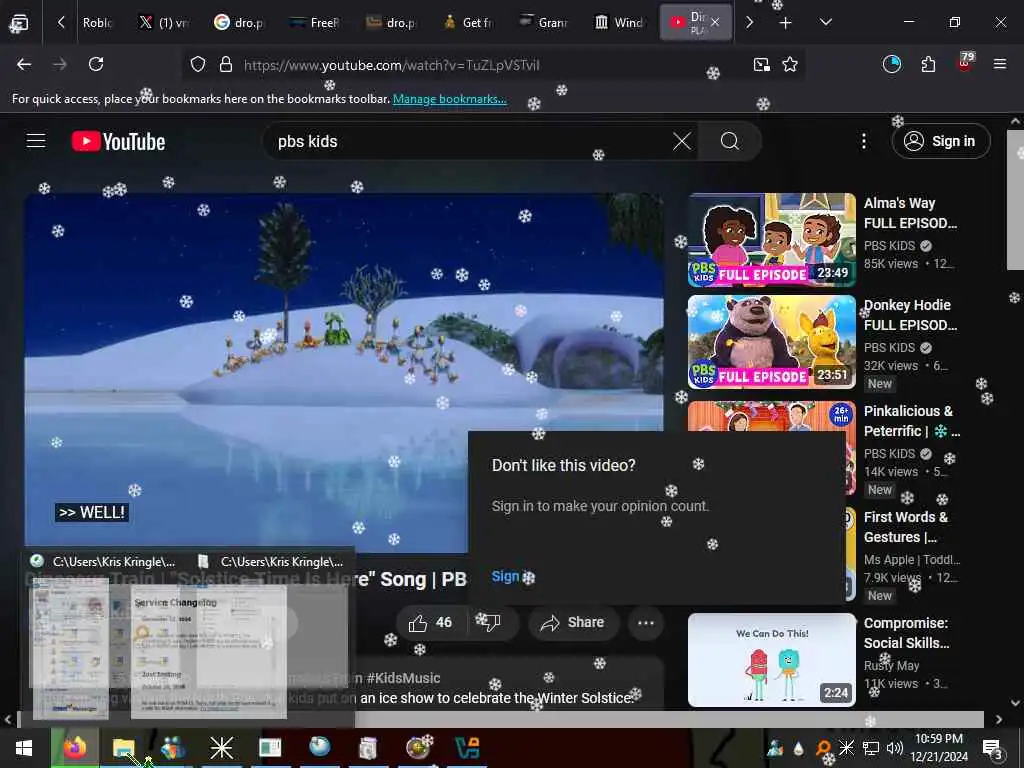Open picture-in-picture from address bar
Screen dimensions: 1024x768
tap(761, 65)
